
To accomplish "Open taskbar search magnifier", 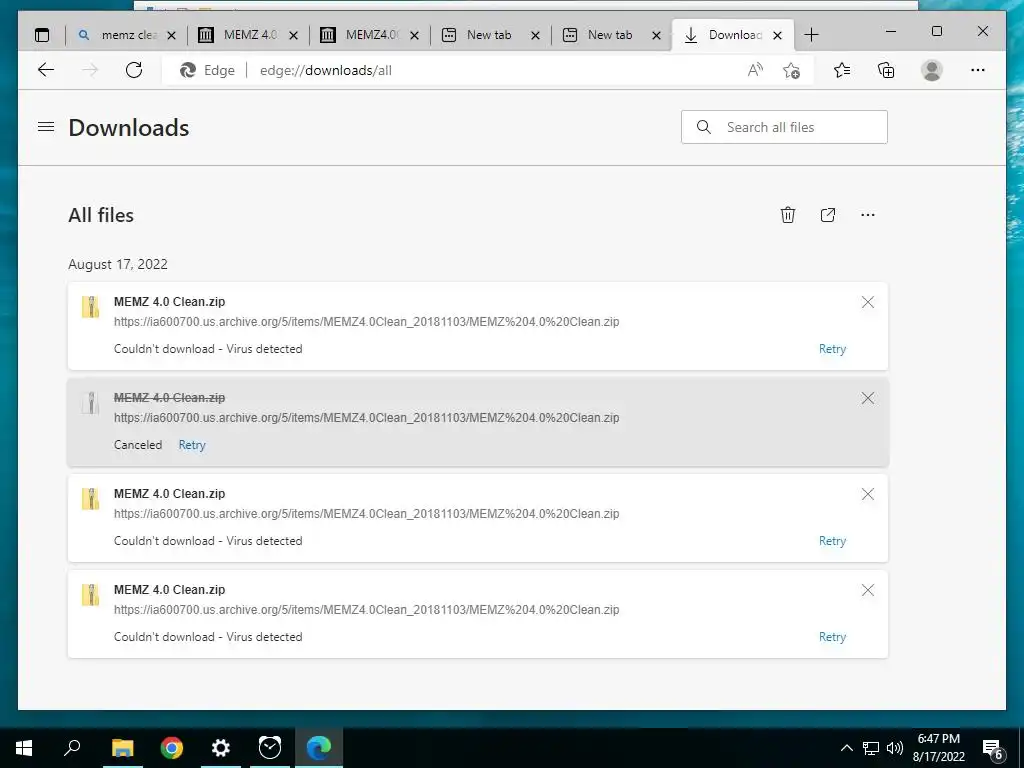I will (x=72, y=748).
